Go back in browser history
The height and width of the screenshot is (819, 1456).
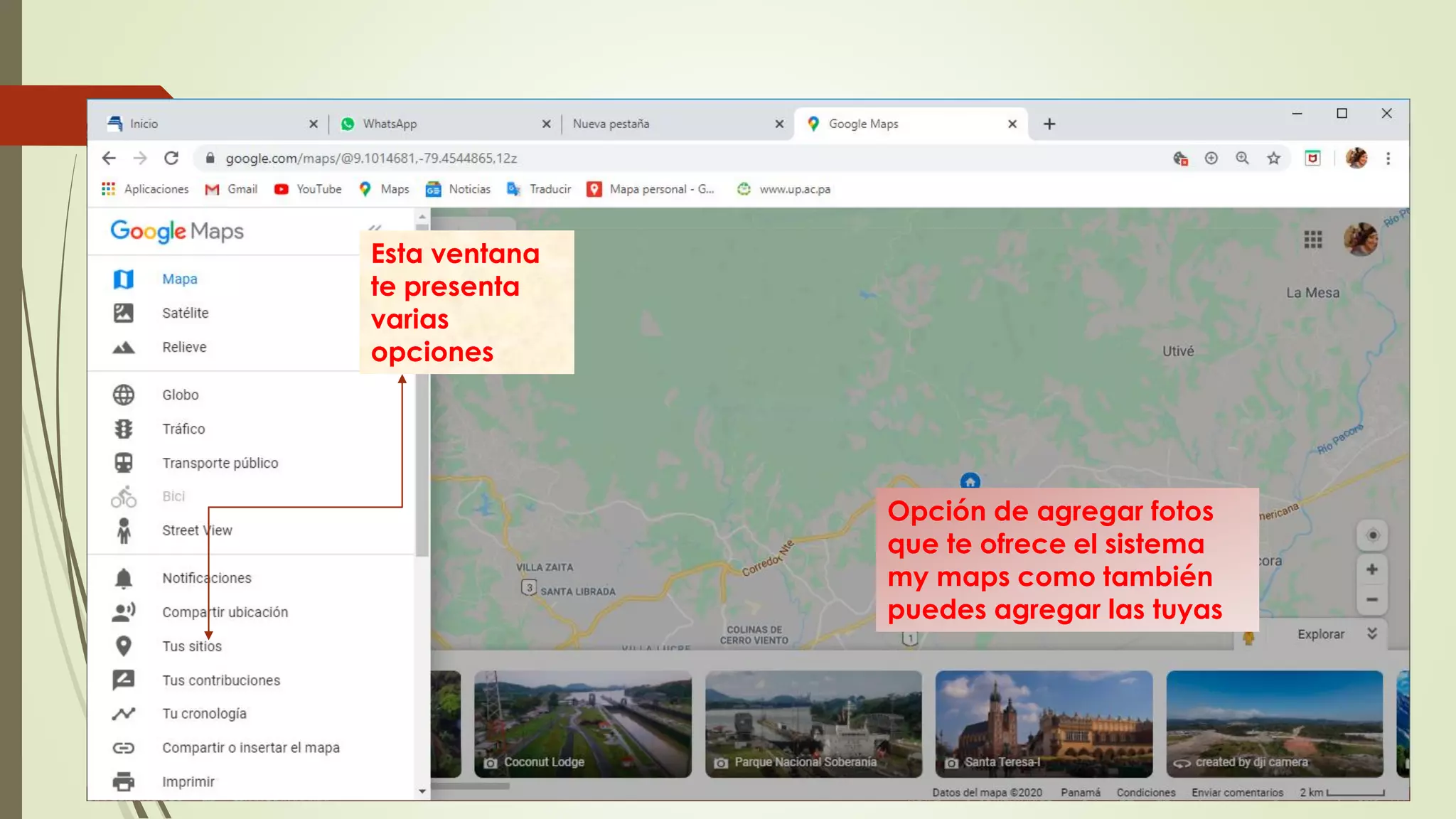(109, 158)
